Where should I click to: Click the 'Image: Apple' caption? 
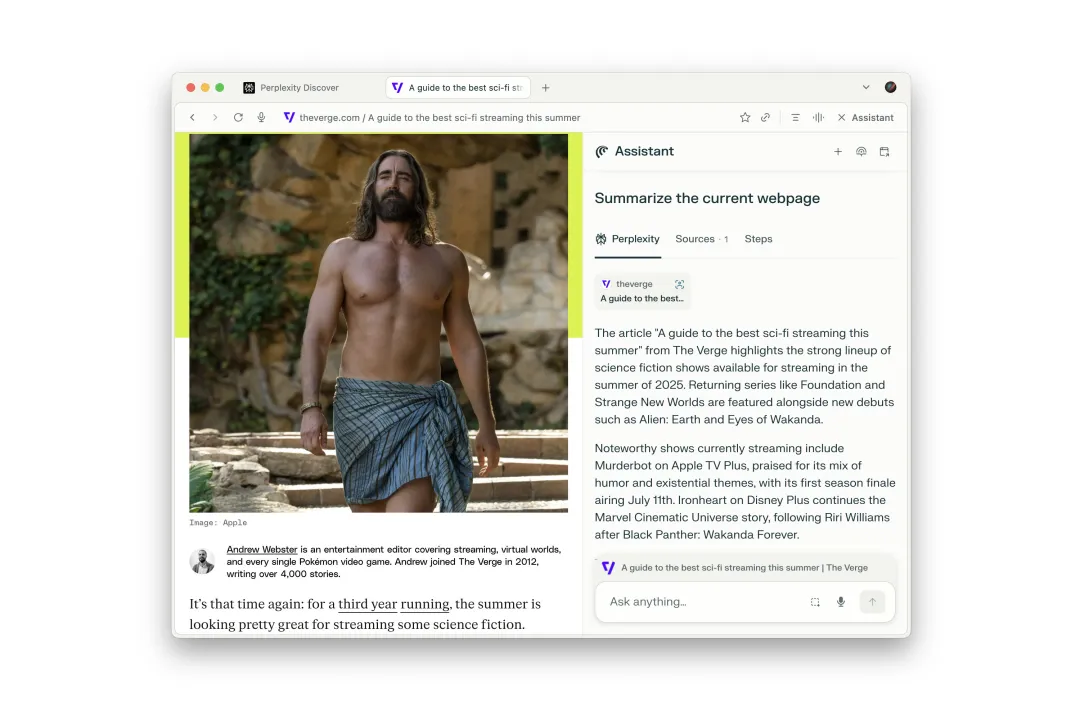(x=218, y=523)
